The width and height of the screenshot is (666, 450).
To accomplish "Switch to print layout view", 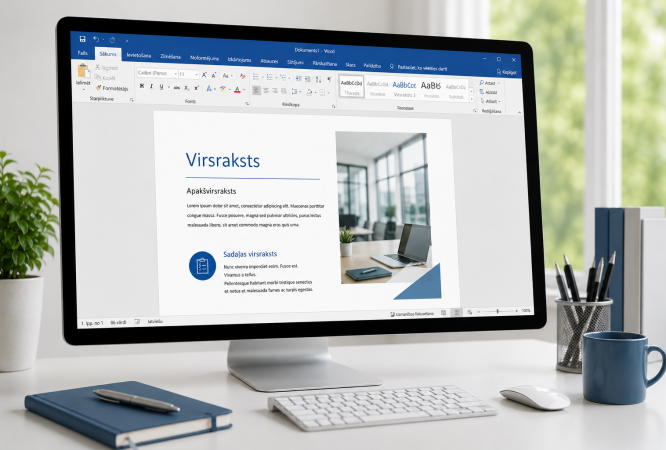I will pyautogui.click(x=457, y=312).
